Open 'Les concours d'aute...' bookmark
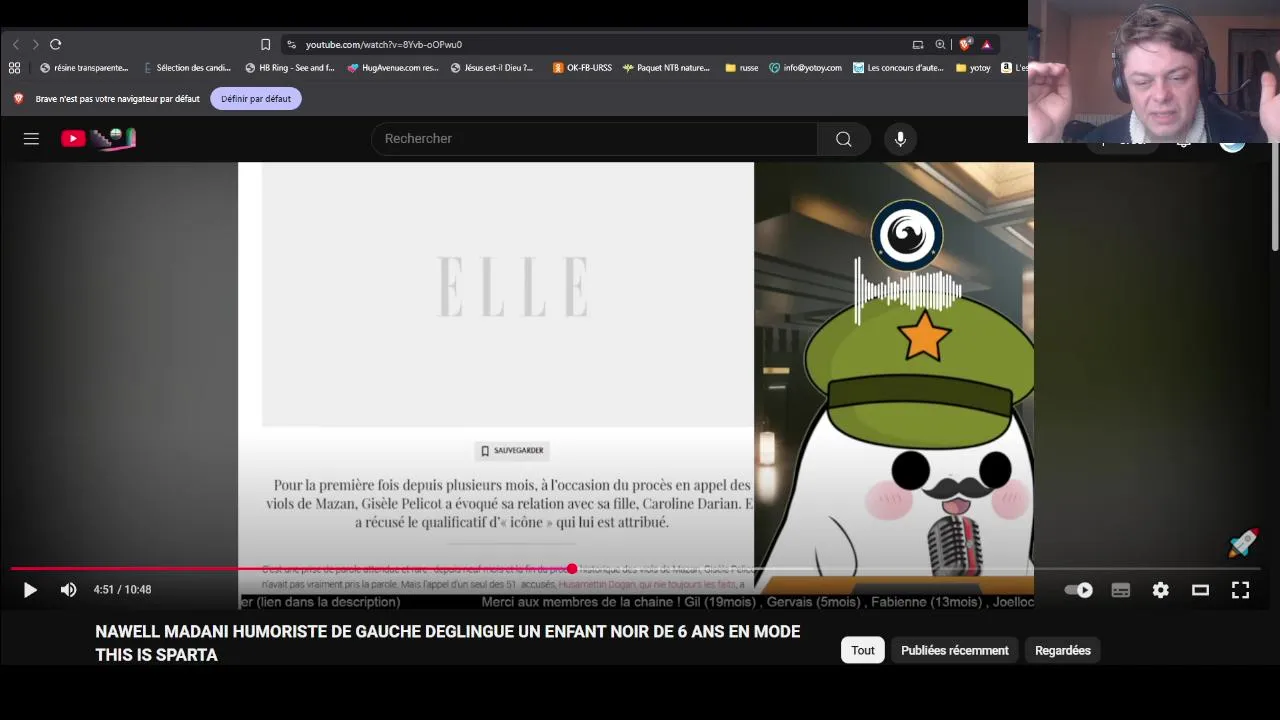1280x720 pixels. pyautogui.click(x=898, y=68)
